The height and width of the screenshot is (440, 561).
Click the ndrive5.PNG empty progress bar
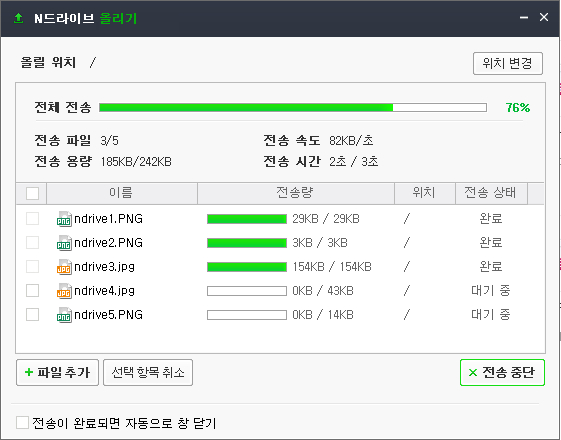click(247, 315)
